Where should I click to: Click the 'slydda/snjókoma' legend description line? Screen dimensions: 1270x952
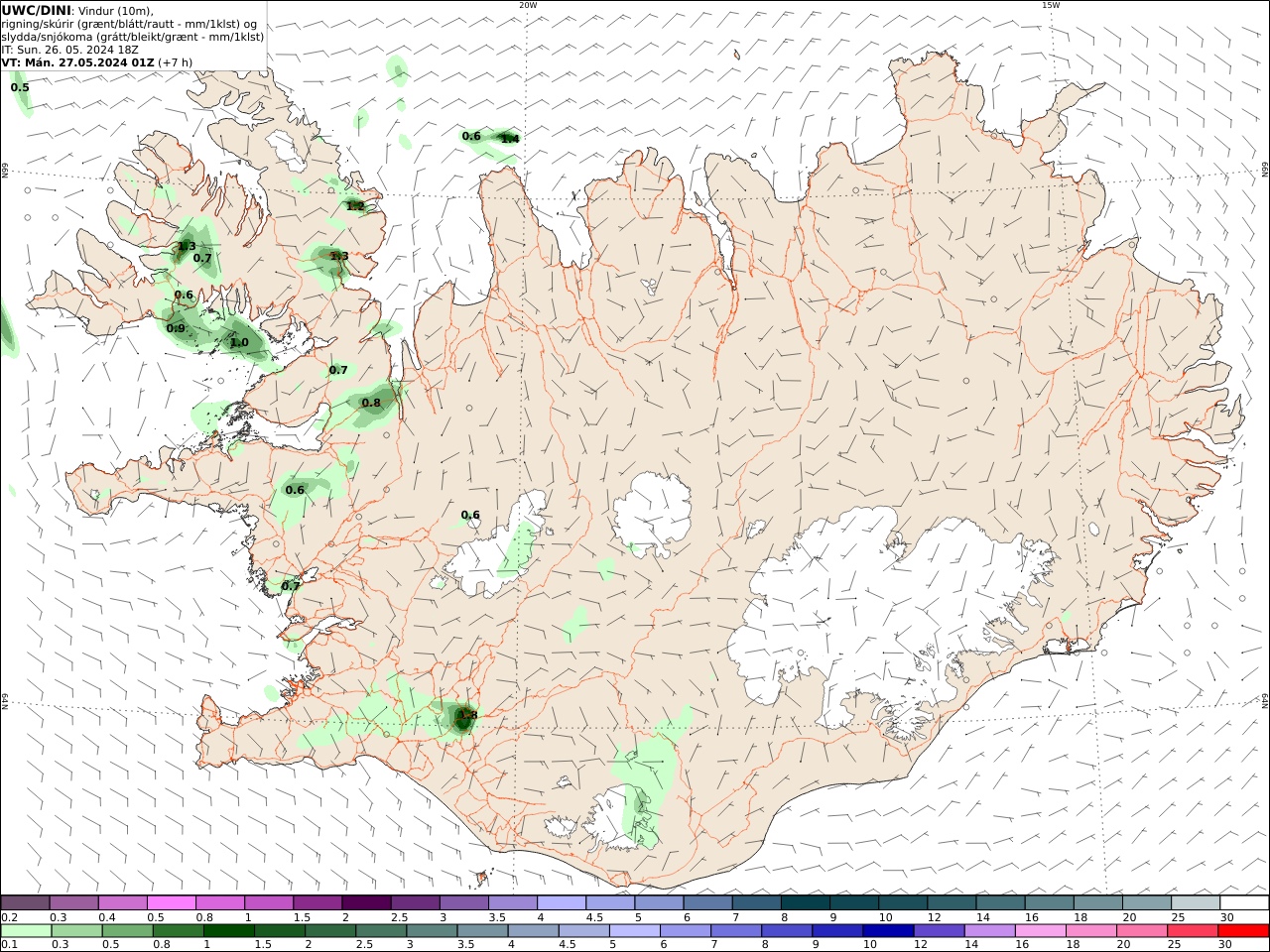tap(133, 37)
